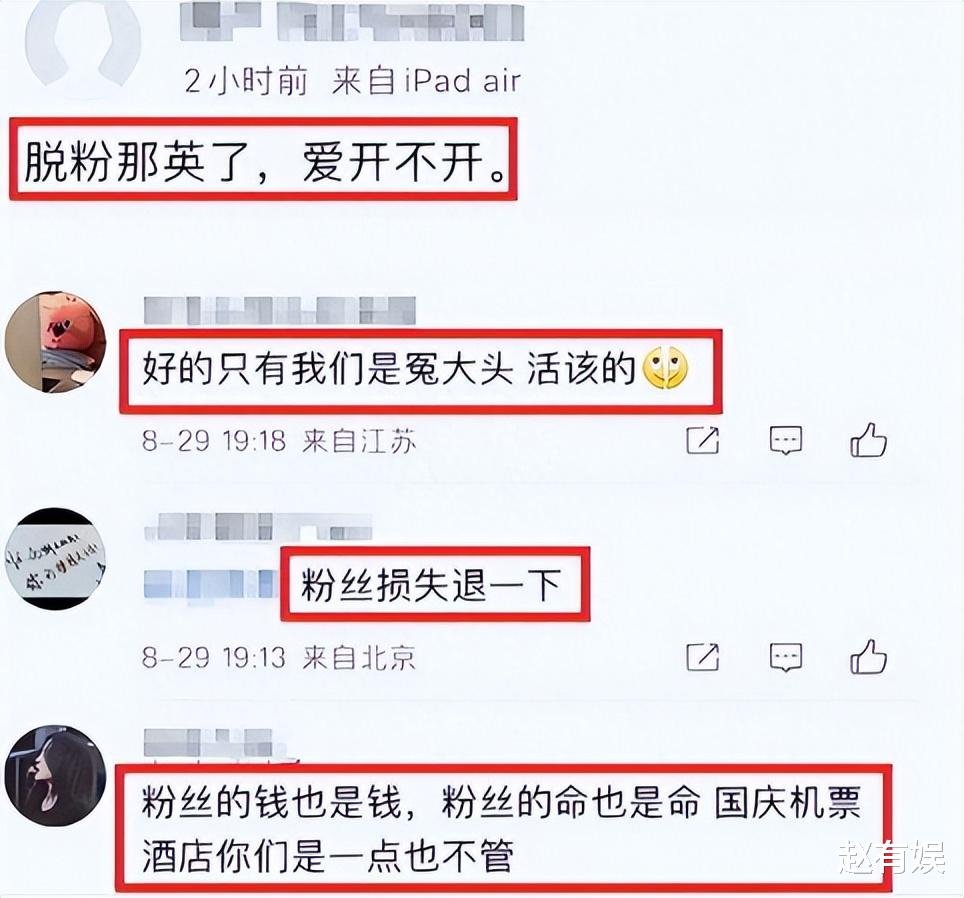
Task: Give a thumbs-up to the 北京 comment
Action: tap(868, 657)
